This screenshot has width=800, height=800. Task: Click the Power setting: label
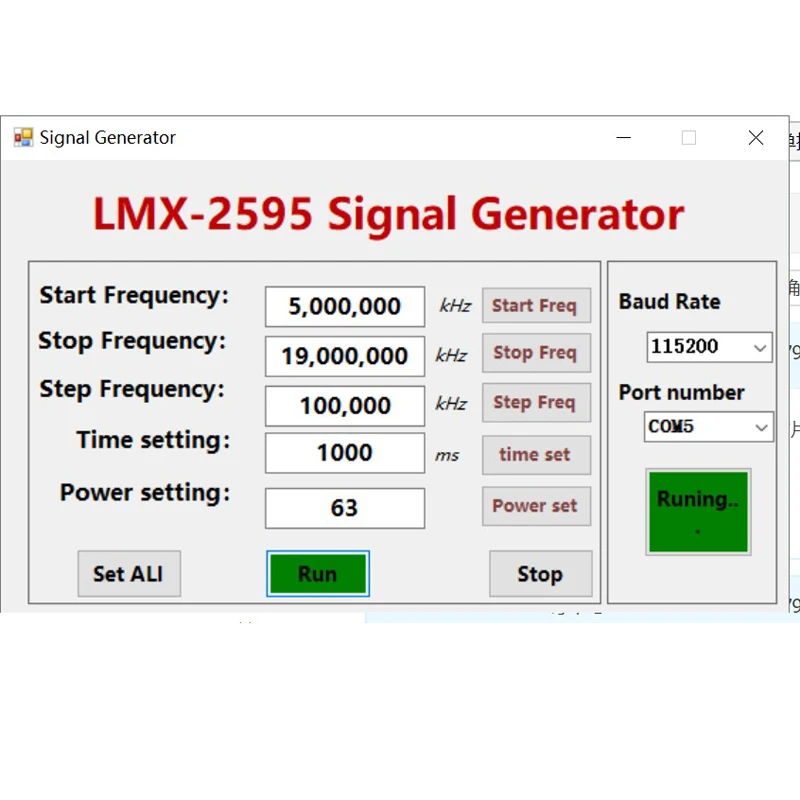(x=145, y=493)
